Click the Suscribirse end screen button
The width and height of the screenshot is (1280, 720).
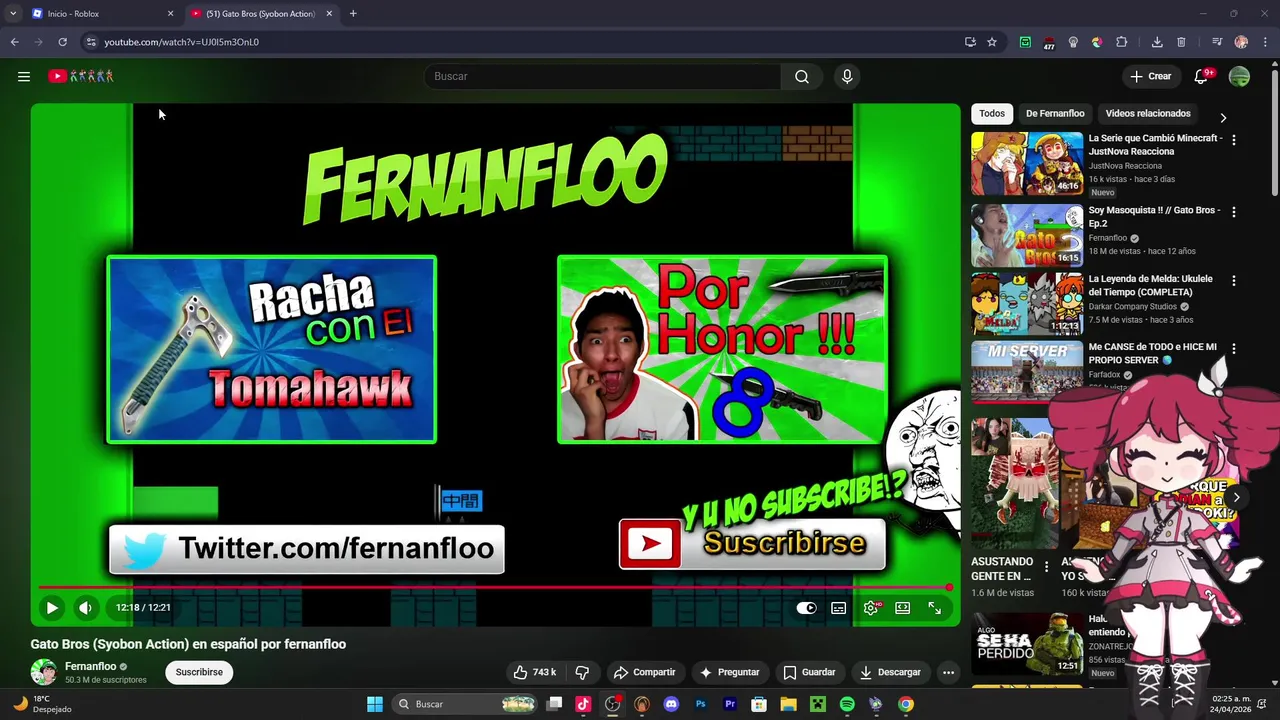tap(752, 544)
